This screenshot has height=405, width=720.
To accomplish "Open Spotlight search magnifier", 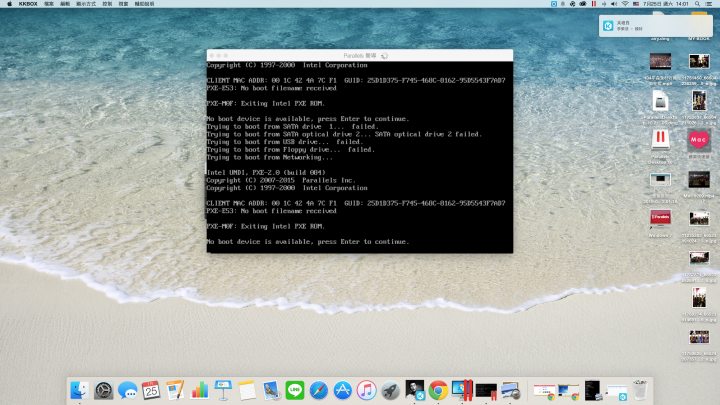I will tap(698, 4).
